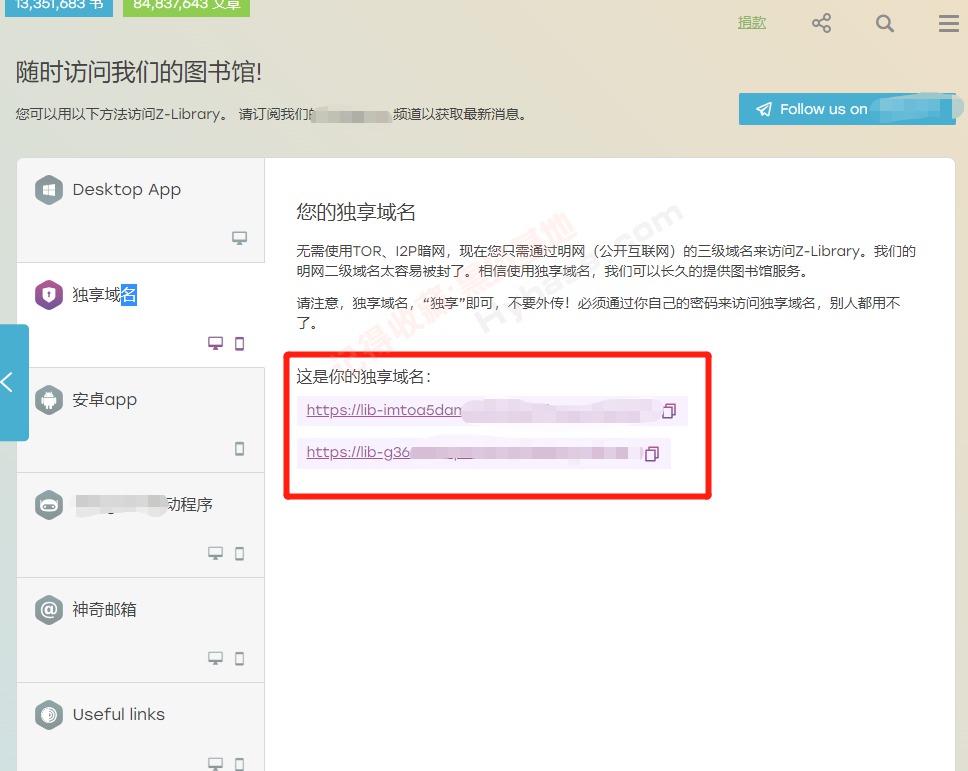The height and width of the screenshot is (771, 968).
Task: Open the 安卓app tab
Action: [x=141, y=420]
